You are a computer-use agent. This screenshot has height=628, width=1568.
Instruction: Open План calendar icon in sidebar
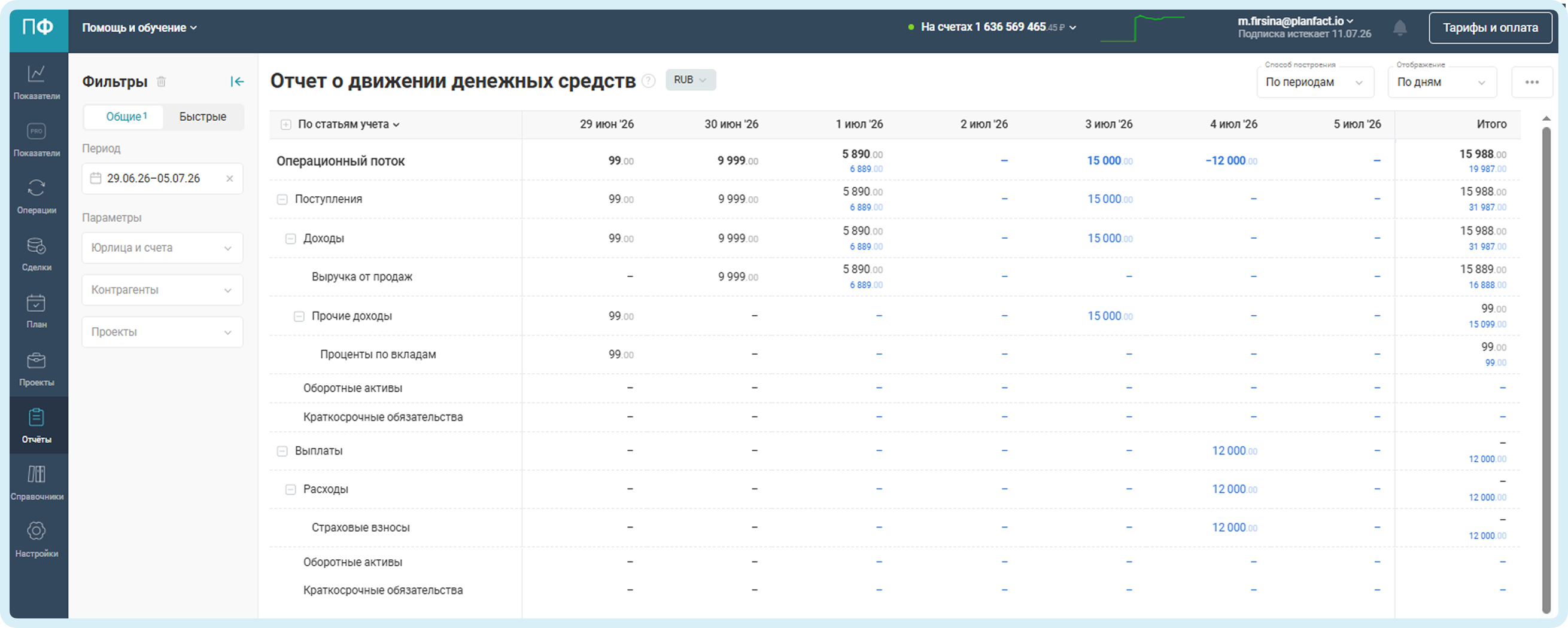(x=37, y=310)
